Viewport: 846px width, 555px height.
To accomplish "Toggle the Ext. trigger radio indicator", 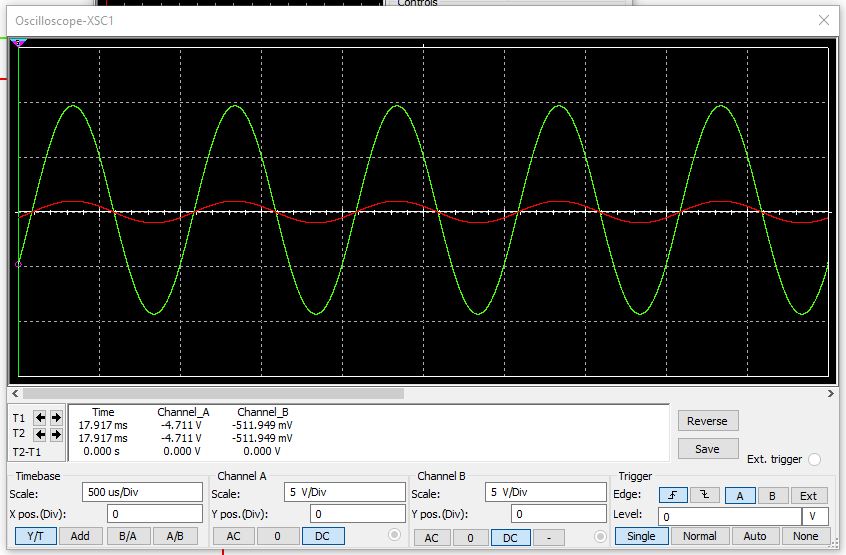I will pyautogui.click(x=815, y=460).
